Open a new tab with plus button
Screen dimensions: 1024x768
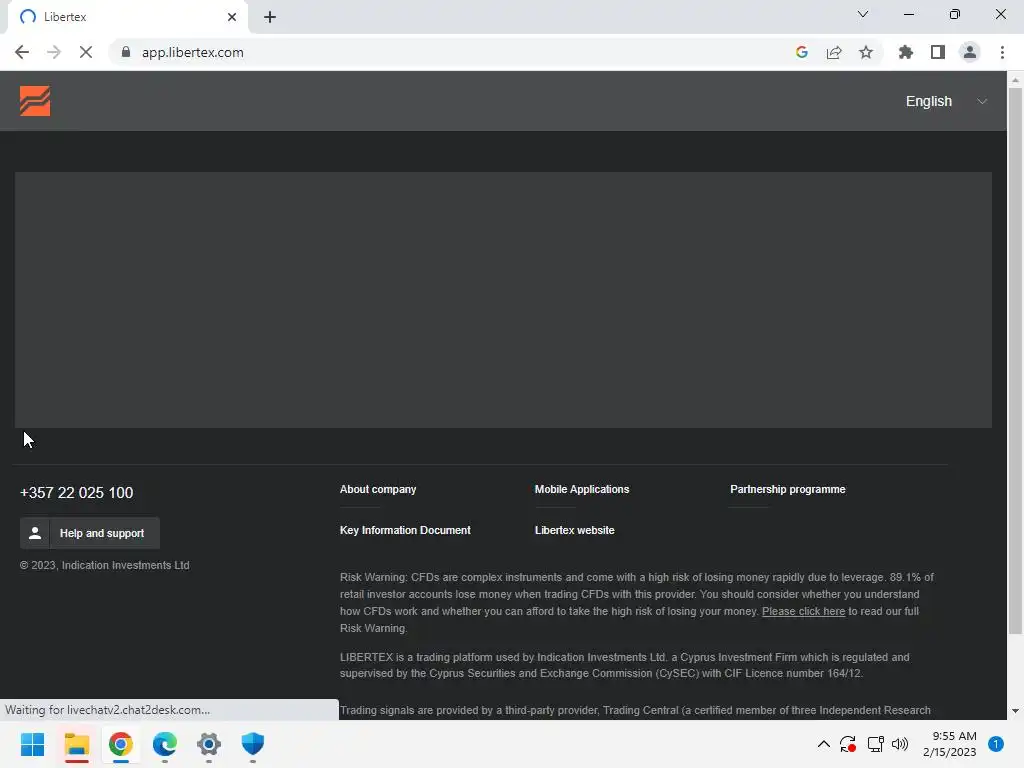[x=270, y=17]
